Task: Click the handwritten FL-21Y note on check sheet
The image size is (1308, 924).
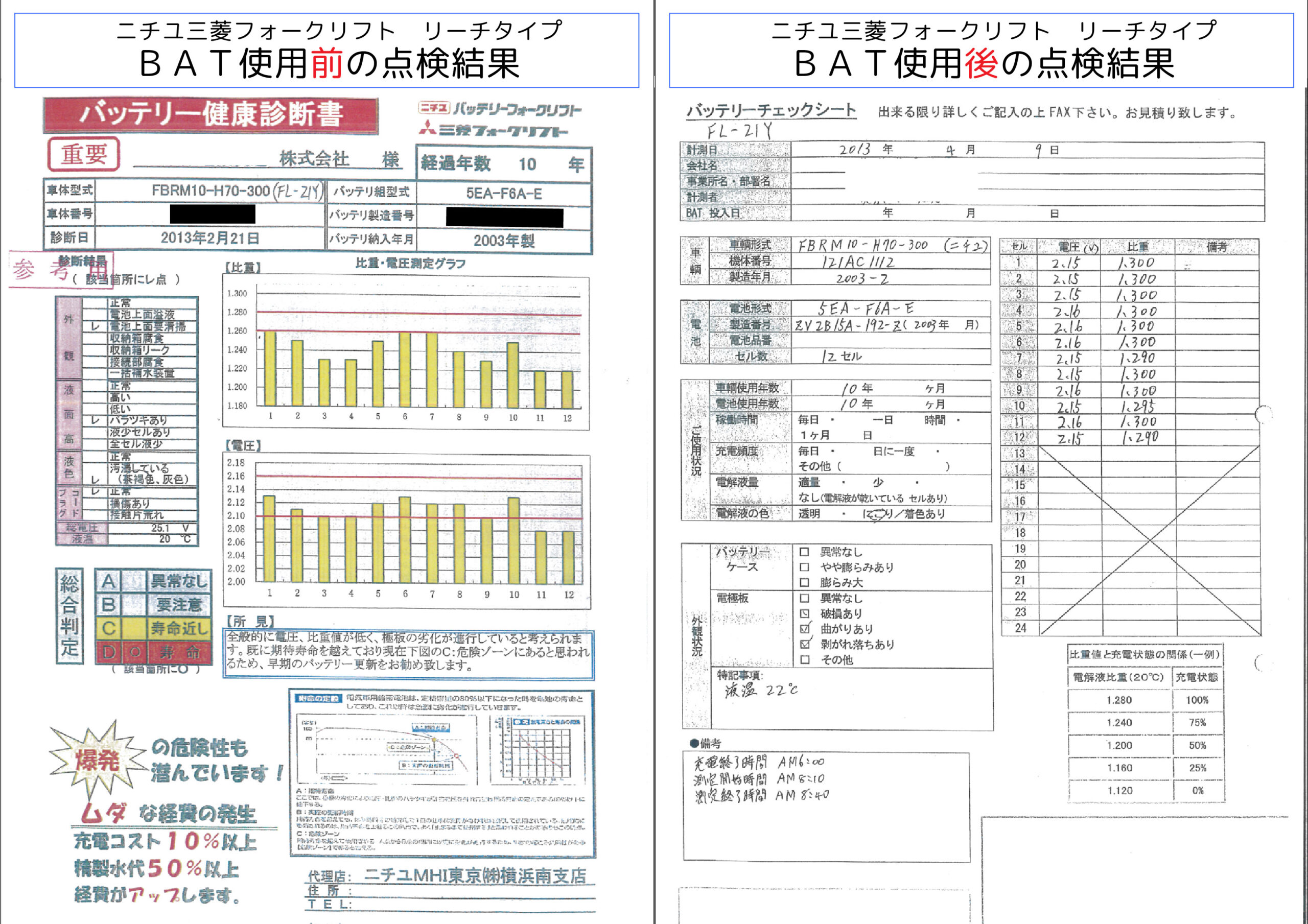Action: [x=739, y=132]
